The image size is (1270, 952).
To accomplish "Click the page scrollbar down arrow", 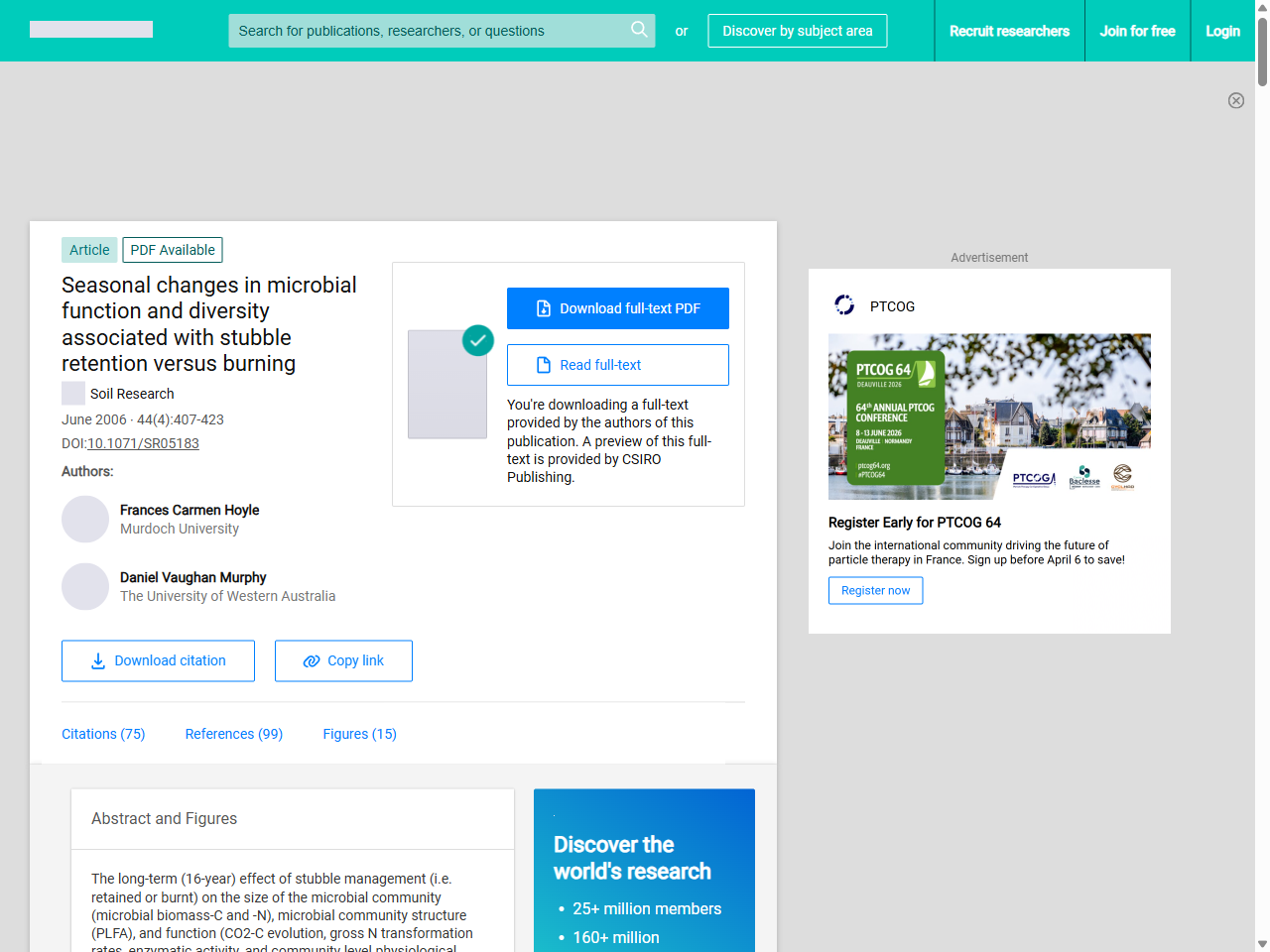I will pyautogui.click(x=1262, y=943).
